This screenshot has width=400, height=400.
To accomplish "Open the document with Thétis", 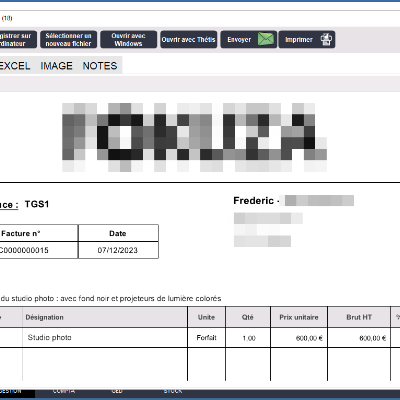I will tap(189, 40).
